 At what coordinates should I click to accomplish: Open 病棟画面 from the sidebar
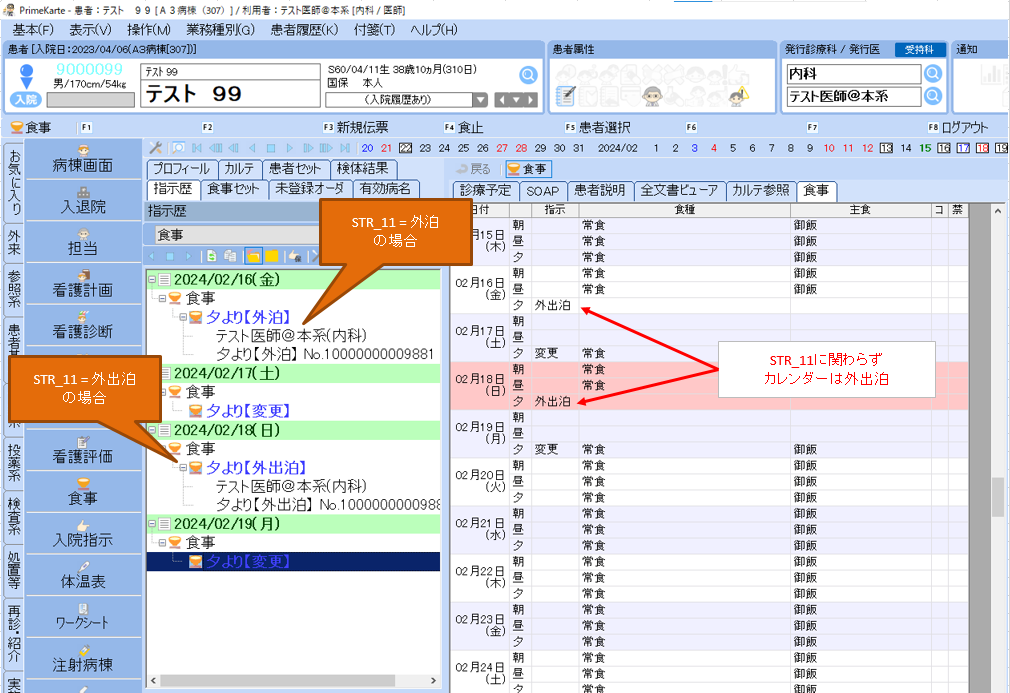coord(83,160)
